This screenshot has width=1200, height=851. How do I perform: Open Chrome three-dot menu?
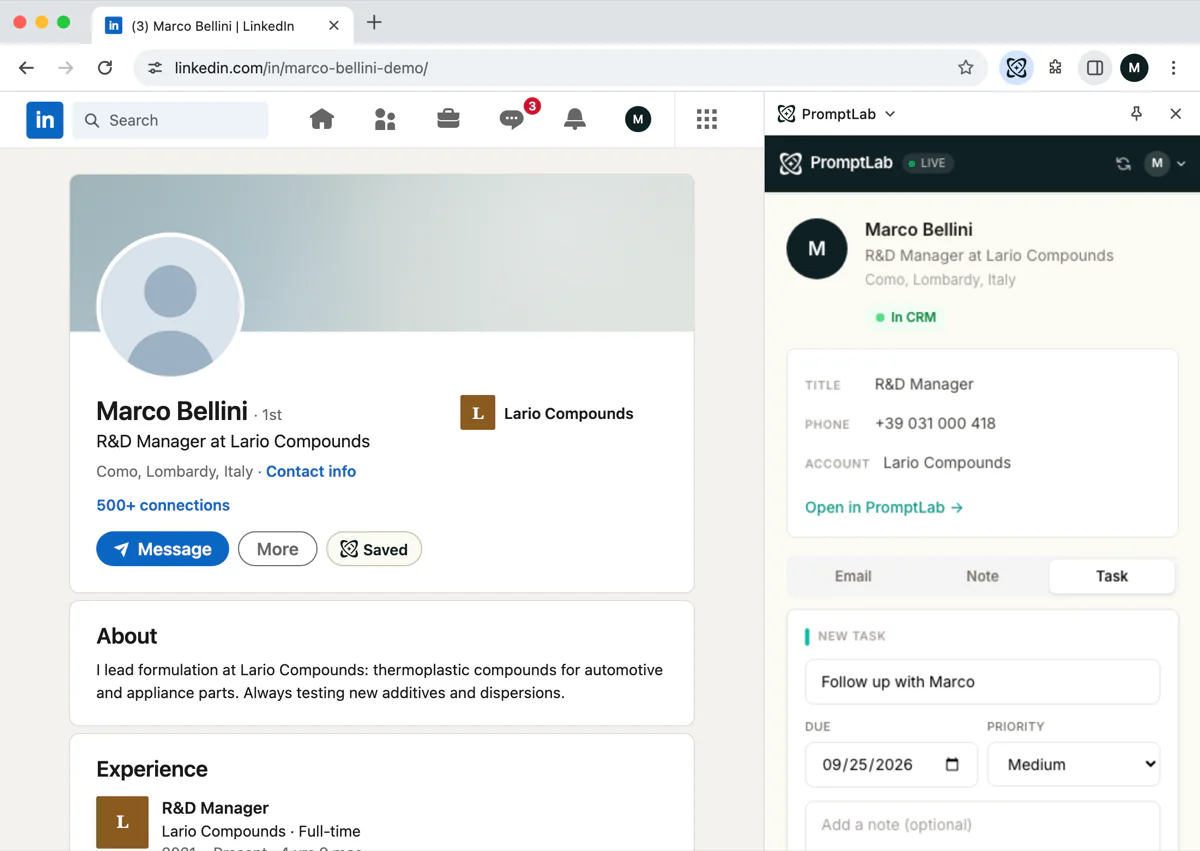[x=1174, y=68]
